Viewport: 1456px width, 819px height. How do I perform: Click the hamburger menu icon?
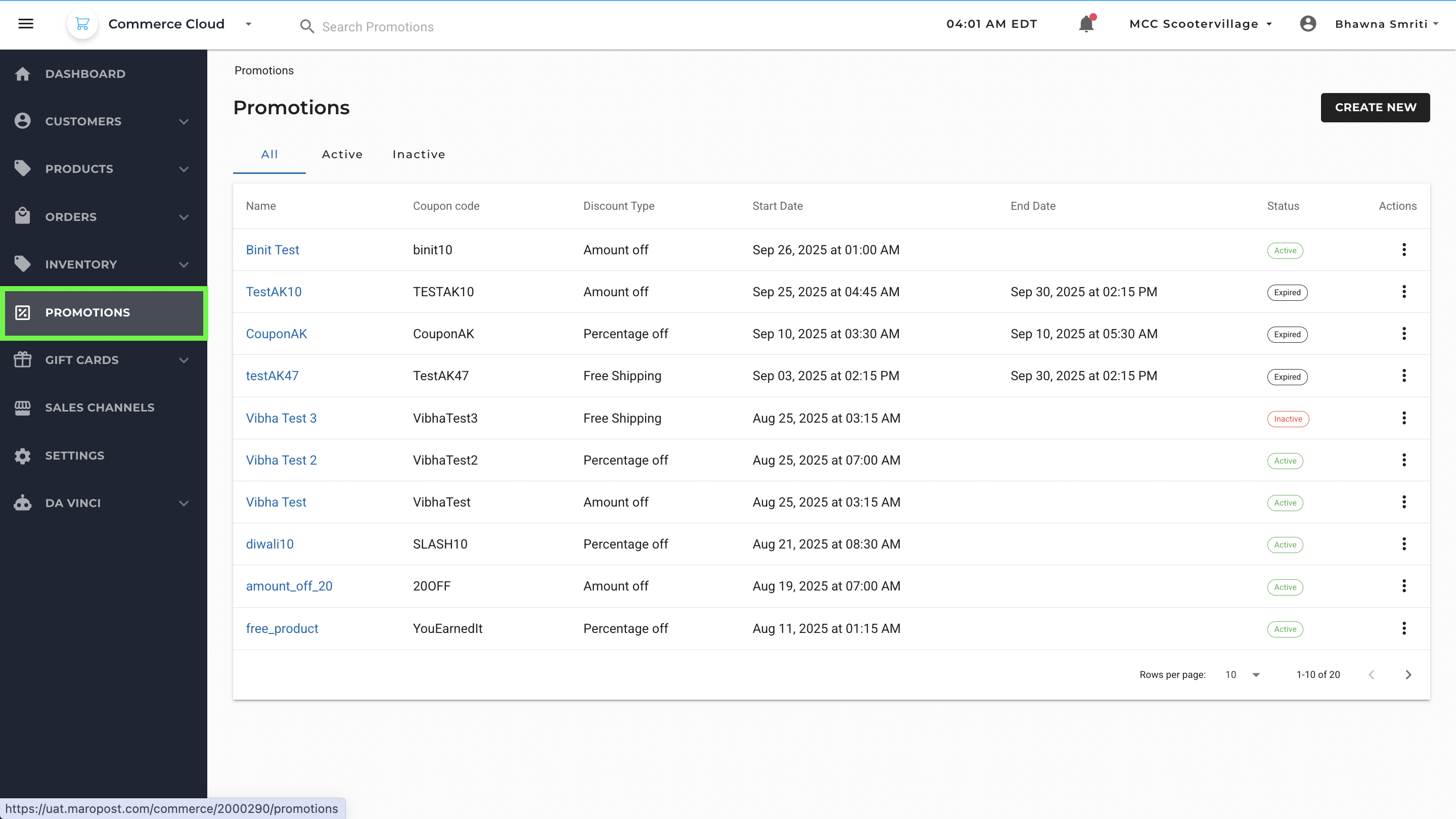[26, 24]
